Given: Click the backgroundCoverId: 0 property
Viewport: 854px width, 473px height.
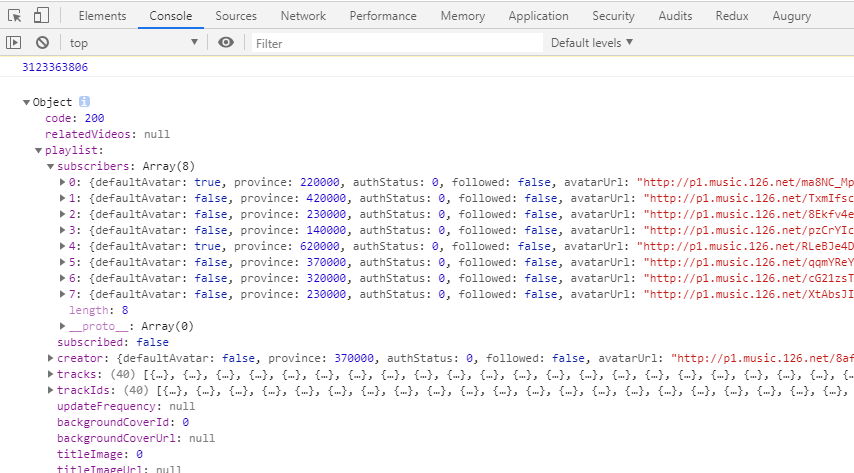Looking at the screenshot, I should [123, 422].
